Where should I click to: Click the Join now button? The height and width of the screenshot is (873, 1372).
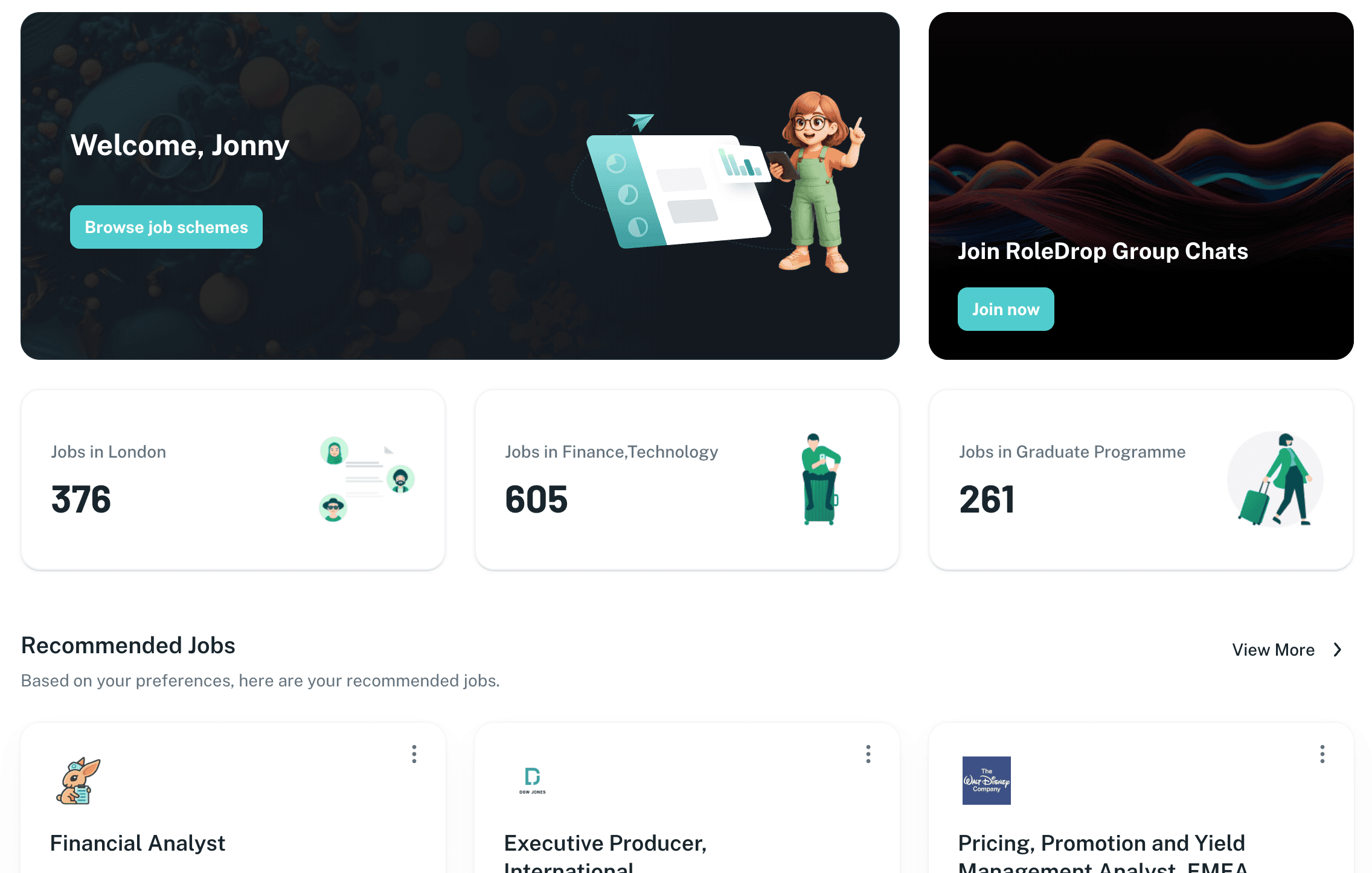(1005, 309)
